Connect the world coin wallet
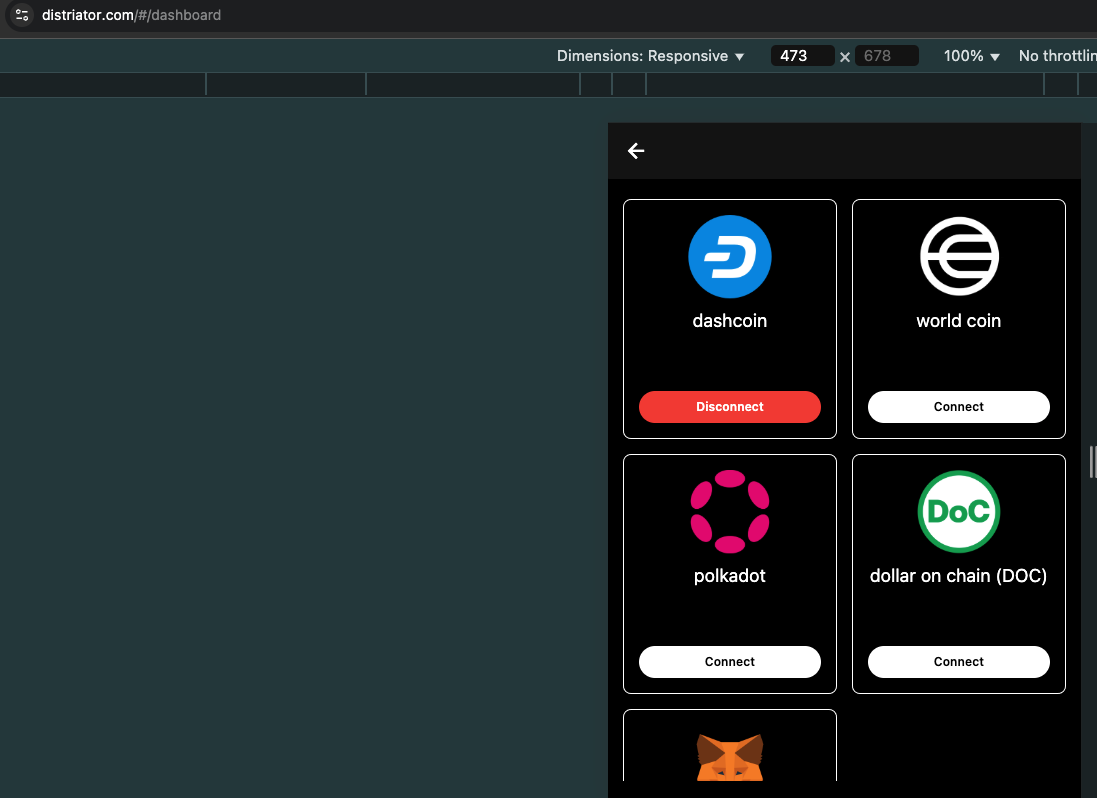1097x798 pixels. click(959, 407)
